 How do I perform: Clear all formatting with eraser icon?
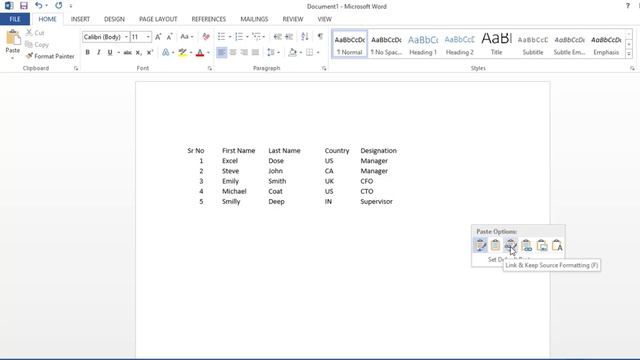click(x=206, y=37)
